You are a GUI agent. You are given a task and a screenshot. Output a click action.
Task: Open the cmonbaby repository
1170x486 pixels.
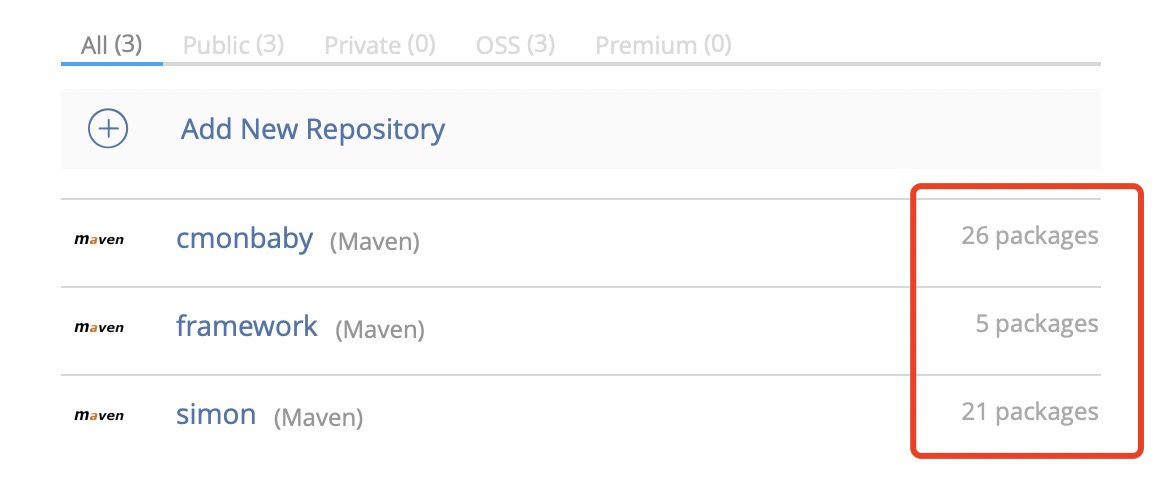[244, 239]
